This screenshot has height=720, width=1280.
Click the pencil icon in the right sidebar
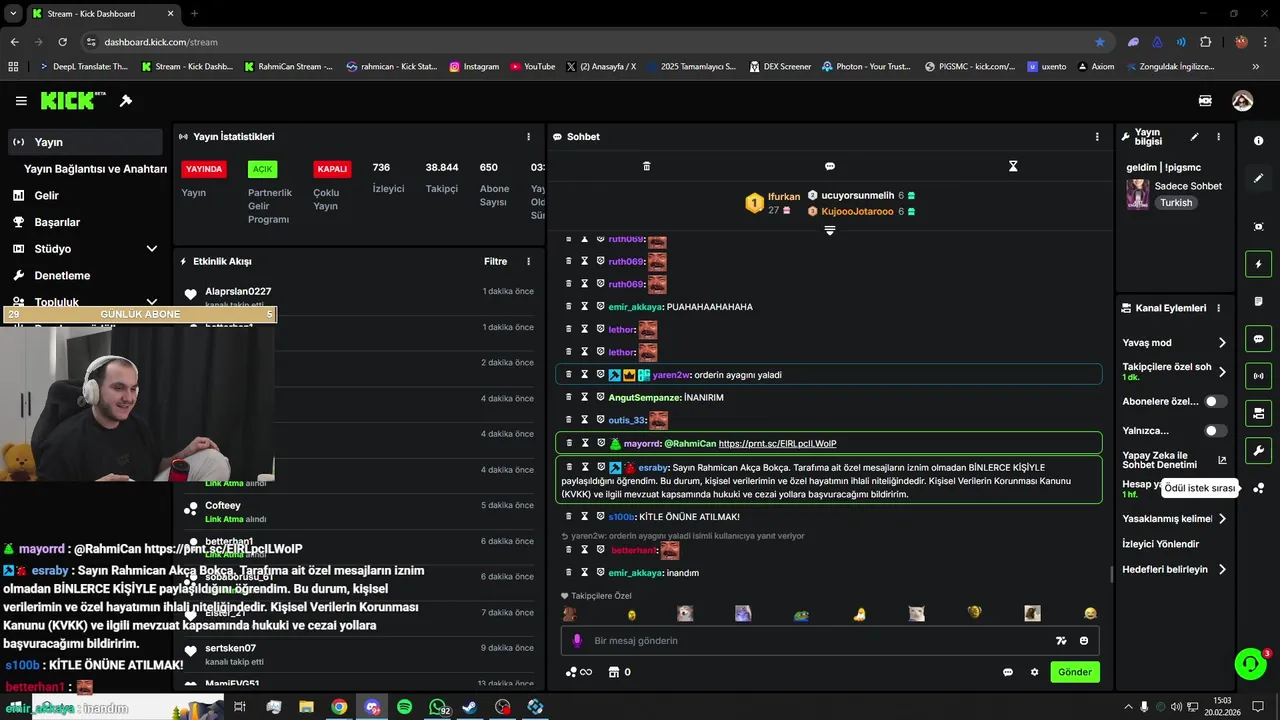point(1258,178)
